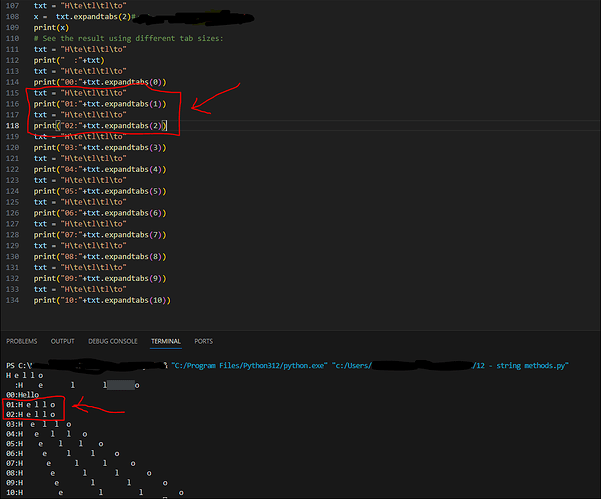Click line number 118 in the gutter

point(12,126)
